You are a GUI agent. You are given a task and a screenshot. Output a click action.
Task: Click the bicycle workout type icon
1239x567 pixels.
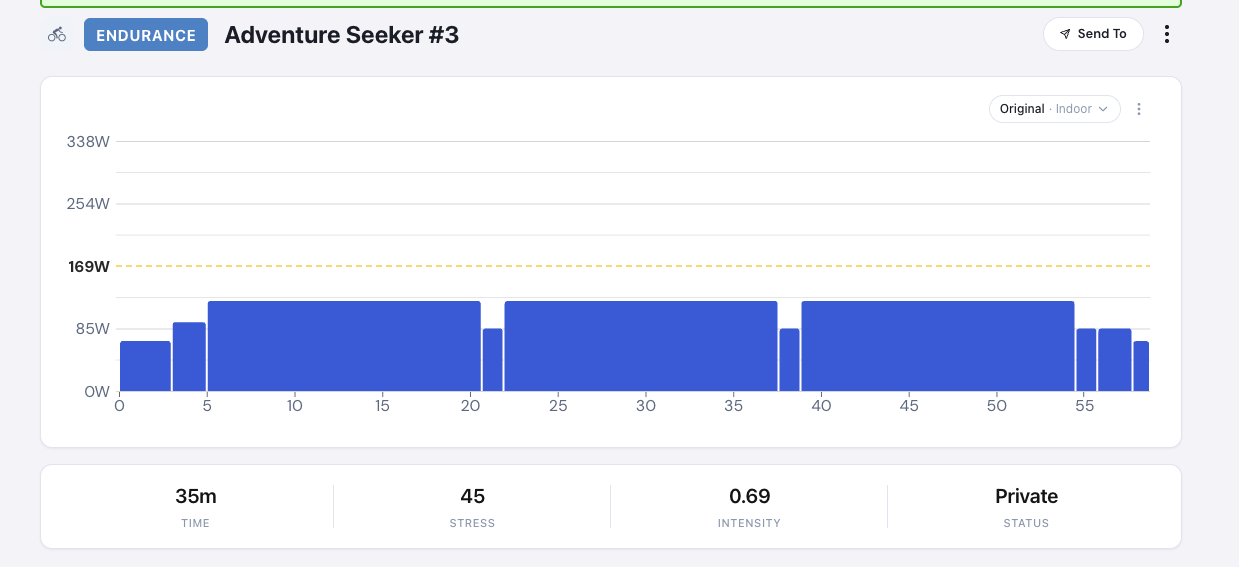point(57,34)
